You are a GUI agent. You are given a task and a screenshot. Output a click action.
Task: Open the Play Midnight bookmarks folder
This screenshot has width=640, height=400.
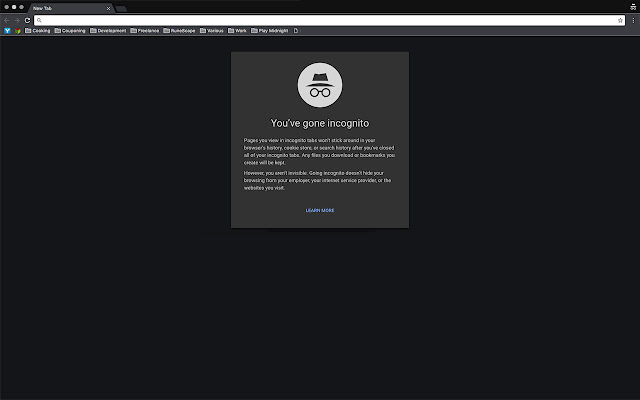tap(270, 31)
